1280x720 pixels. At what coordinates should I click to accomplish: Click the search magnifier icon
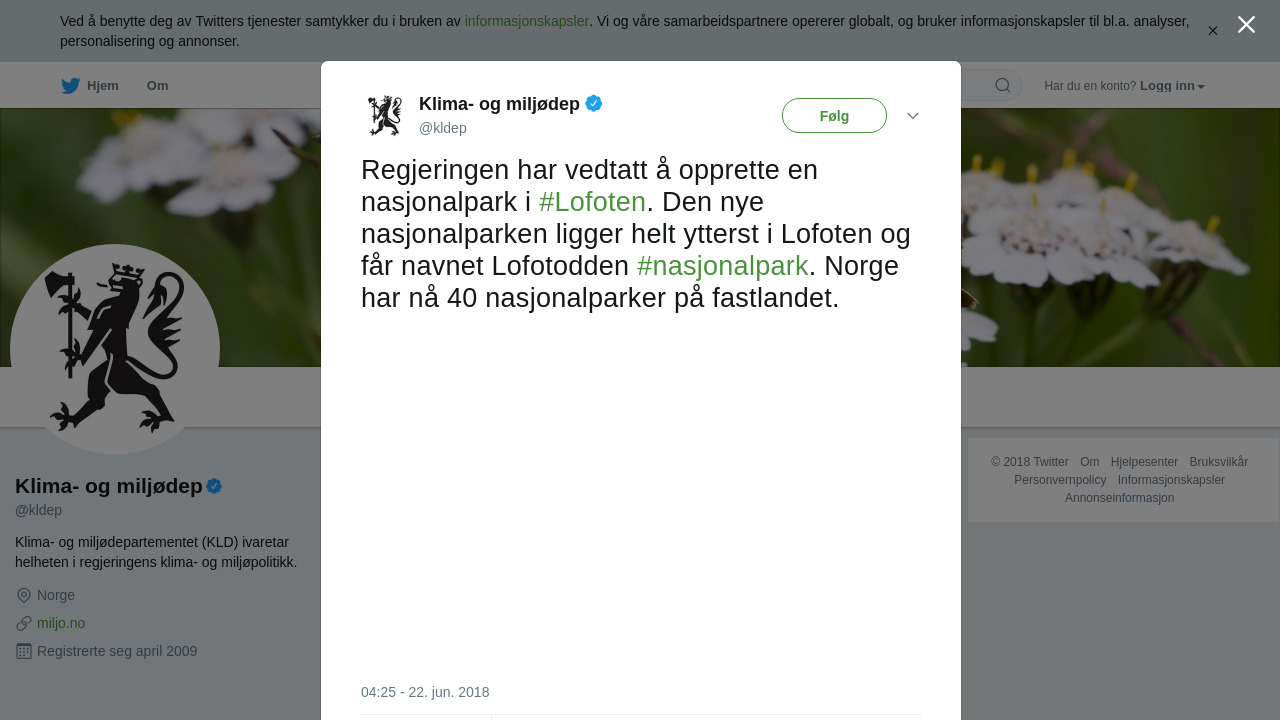[1003, 85]
